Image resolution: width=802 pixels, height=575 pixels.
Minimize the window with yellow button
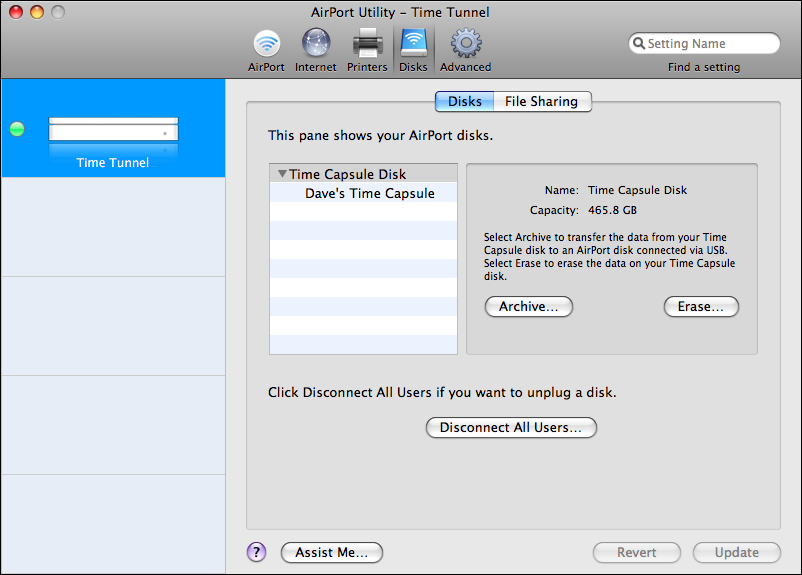click(x=37, y=12)
